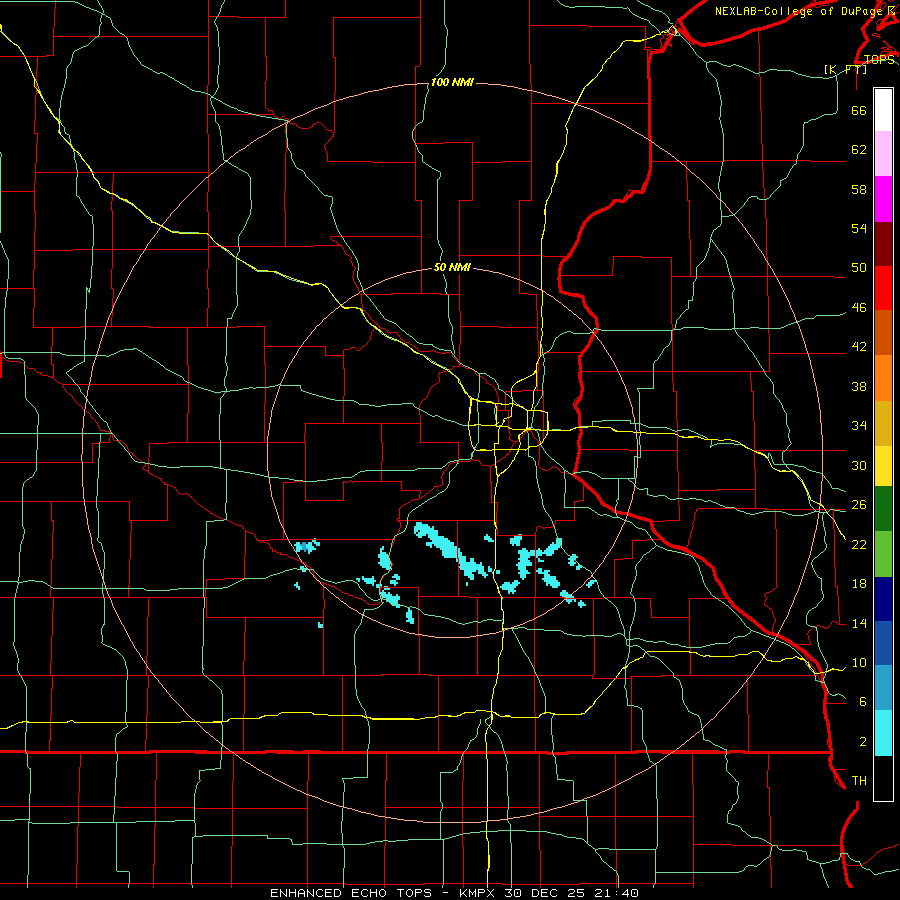
Task: Click the '66' legend value
Action: (859, 110)
